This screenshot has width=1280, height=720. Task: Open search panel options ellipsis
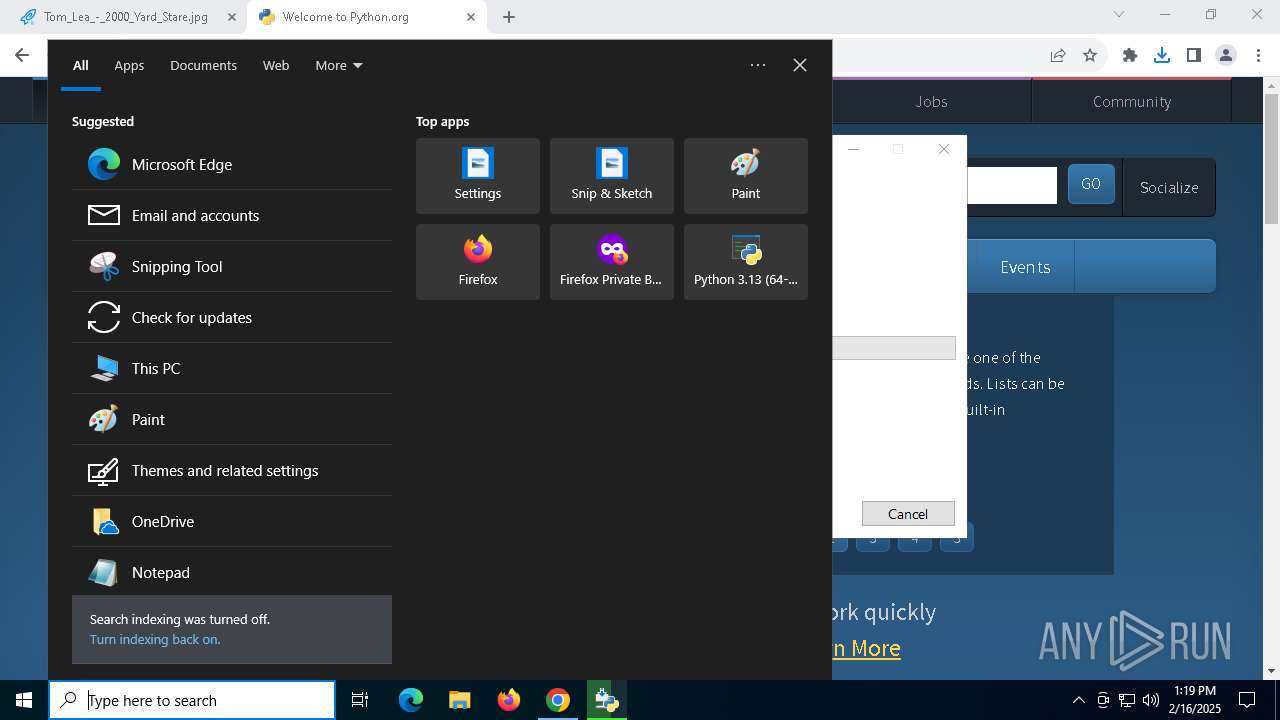758,65
